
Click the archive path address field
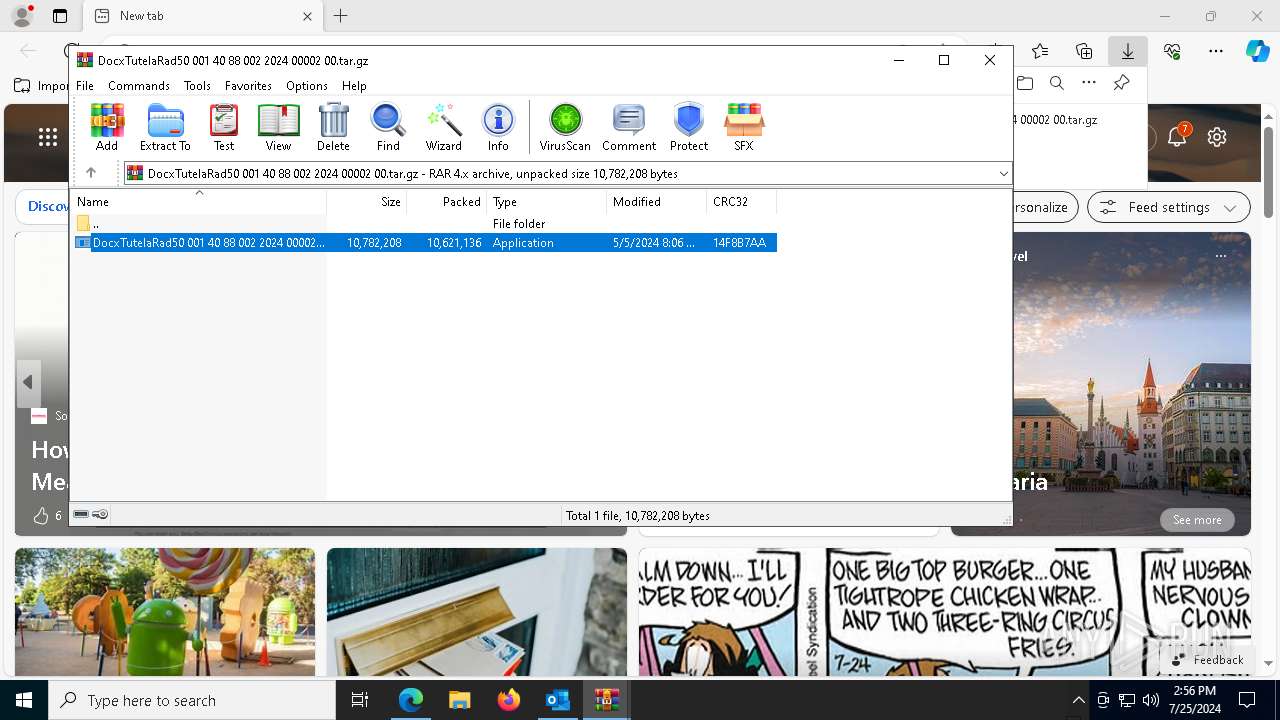[567, 174]
